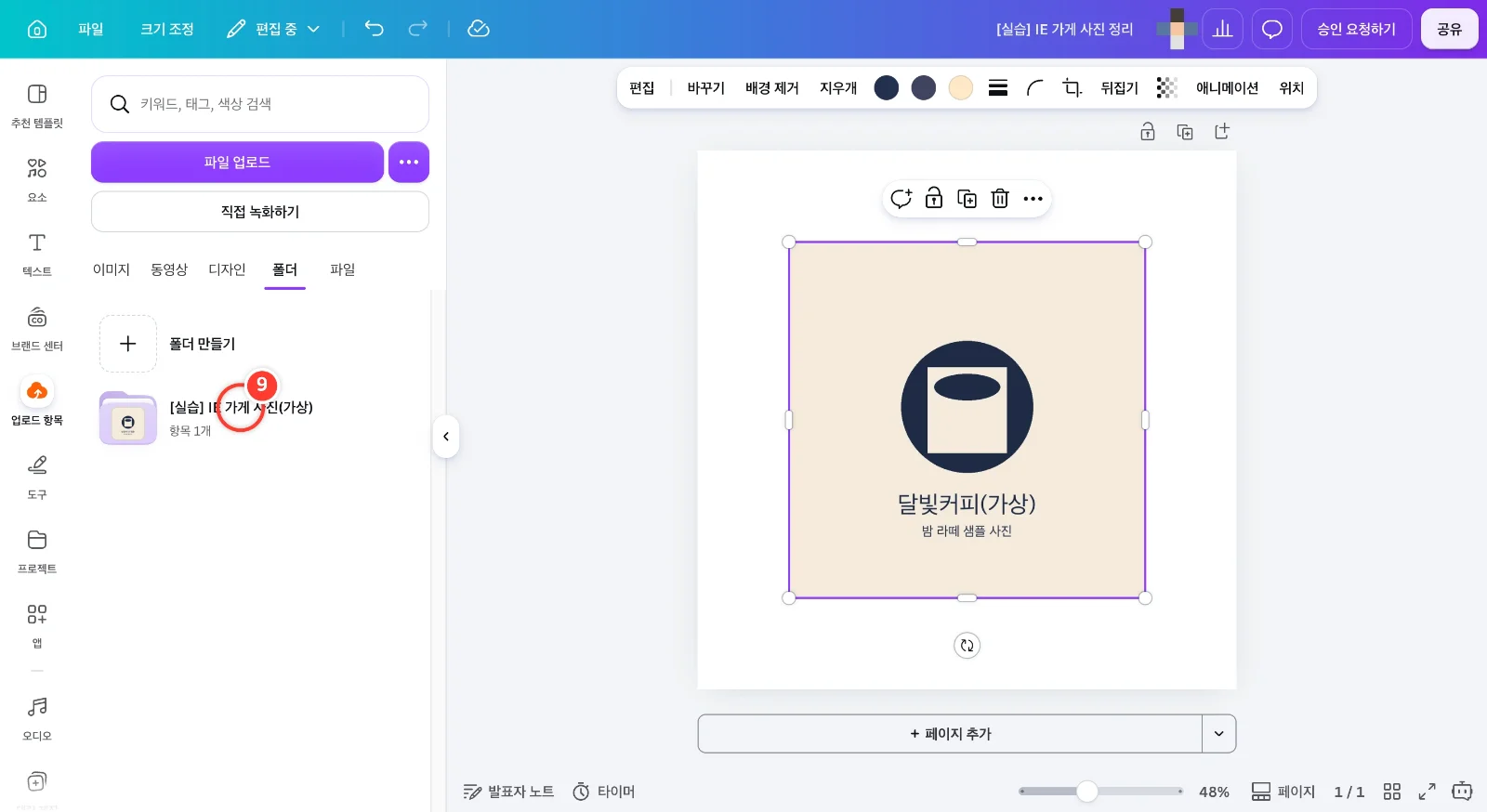
Task: Switch to the 디자인 tab
Action: [227, 269]
